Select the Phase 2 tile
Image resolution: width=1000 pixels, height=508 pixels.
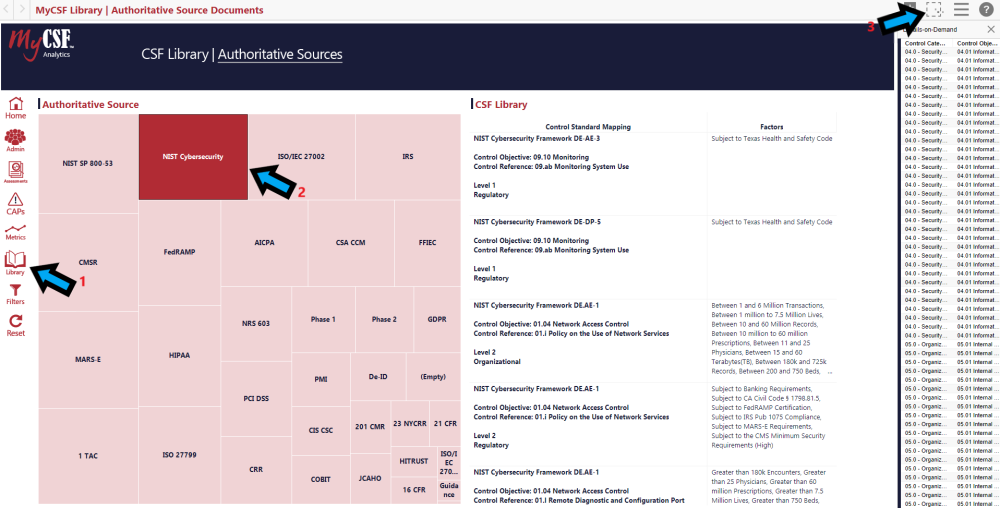(384, 319)
